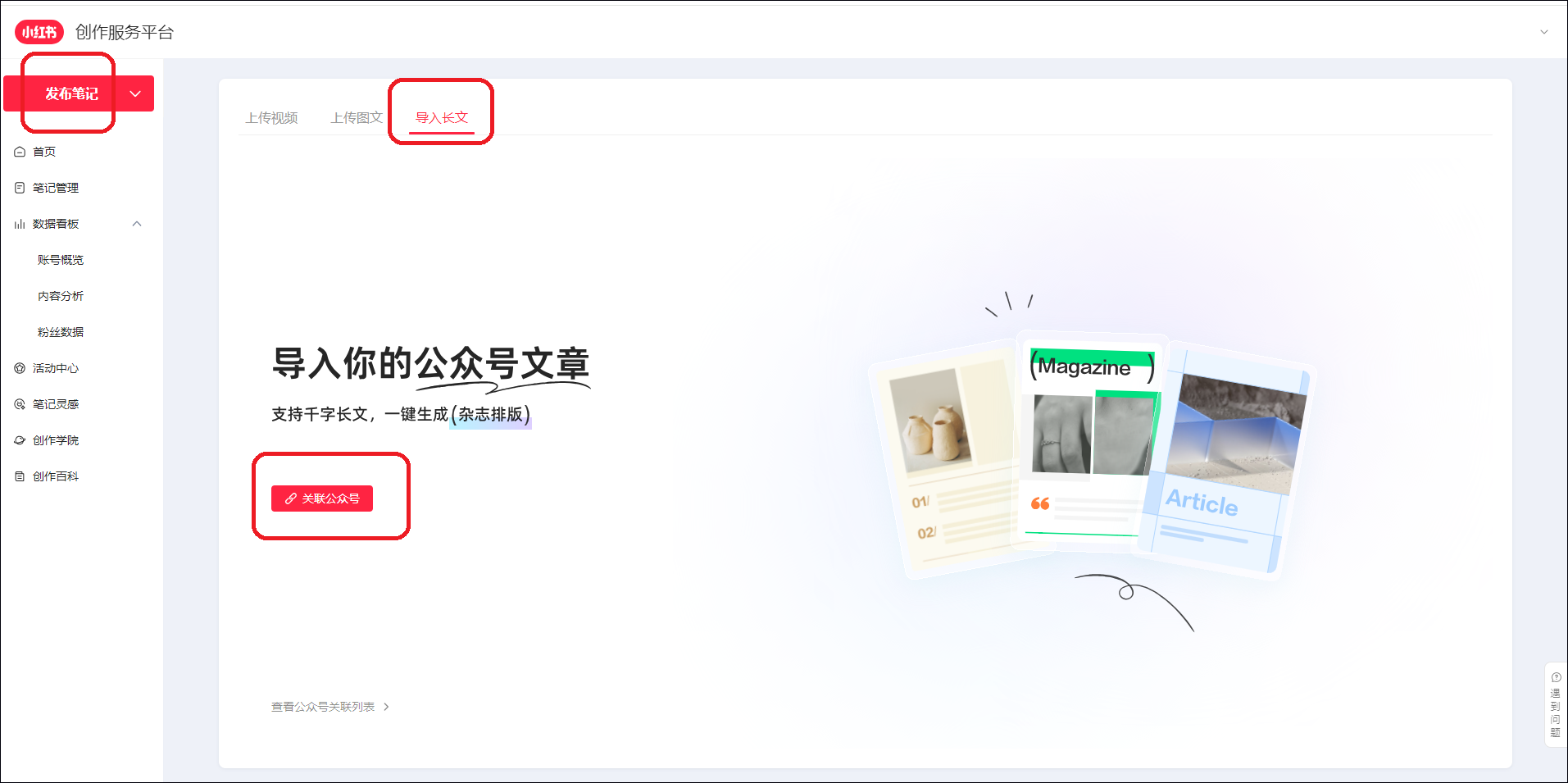Viewport: 1568px width, 783px height.
Task: Switch to the 上传视频 tab
Action: [271, 118]
